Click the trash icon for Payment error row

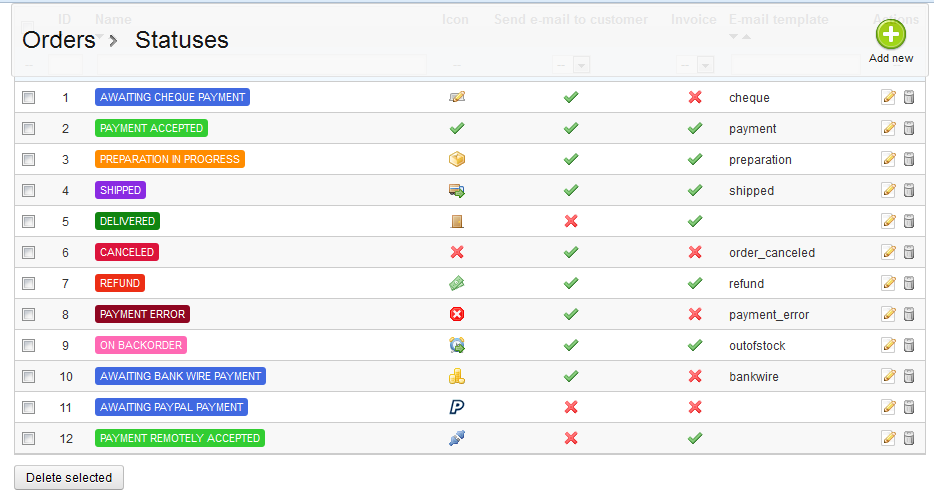909,315
